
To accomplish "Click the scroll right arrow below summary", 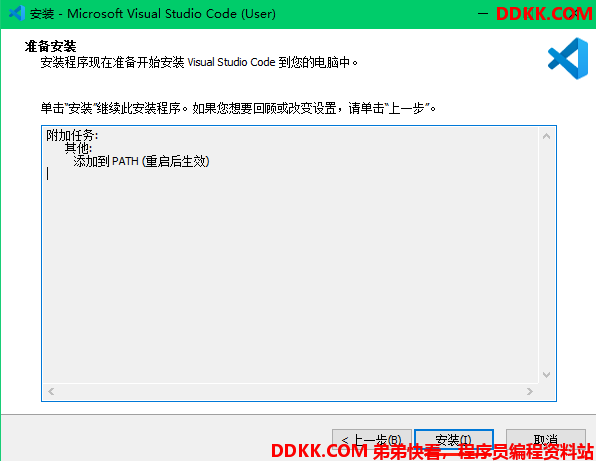I will click(529, 391).
